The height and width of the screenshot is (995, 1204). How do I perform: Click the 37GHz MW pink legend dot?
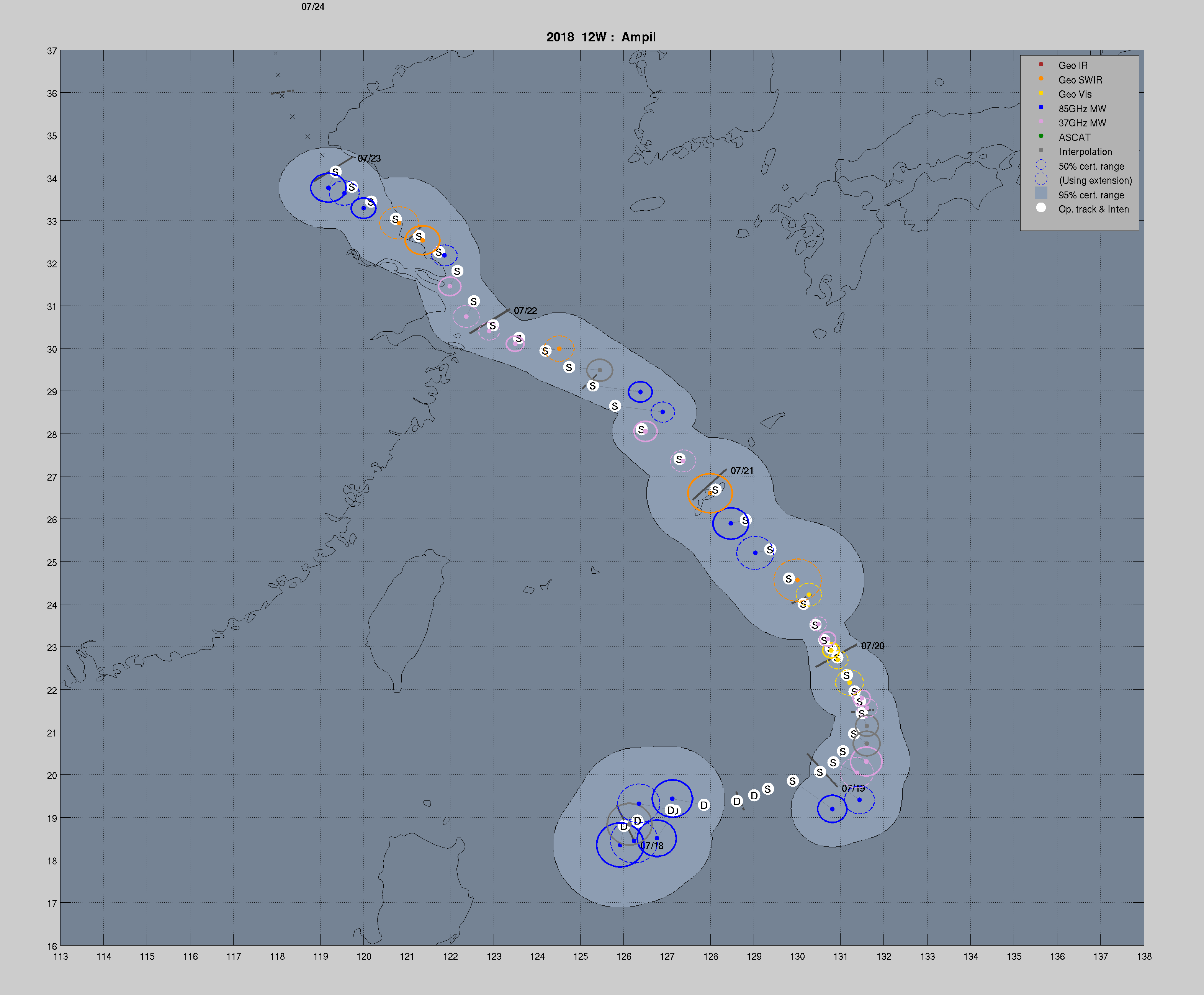point(1041,121)
